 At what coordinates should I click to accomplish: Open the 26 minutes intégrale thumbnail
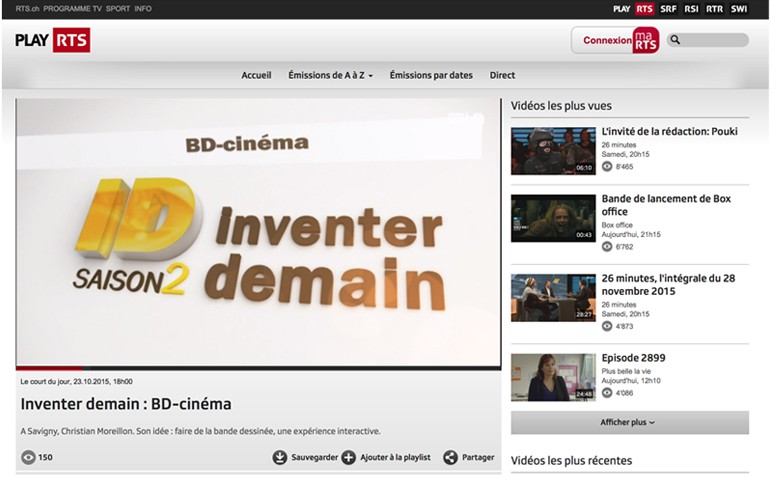(x=553, y=298)
